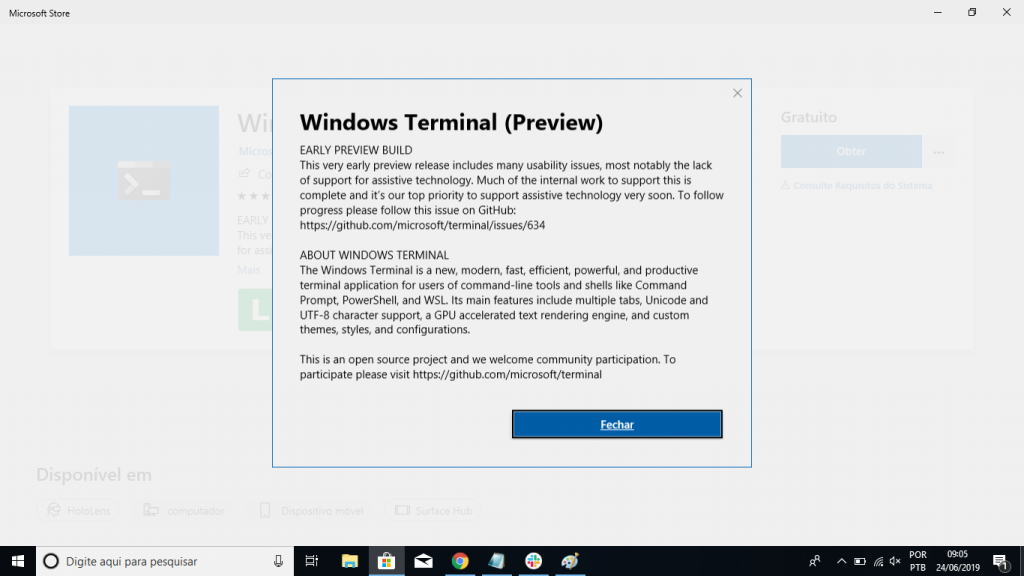Click the microphone icon in the taskbar search
The width and height of the screenshot is (1024, 576).
pos(278,561)
